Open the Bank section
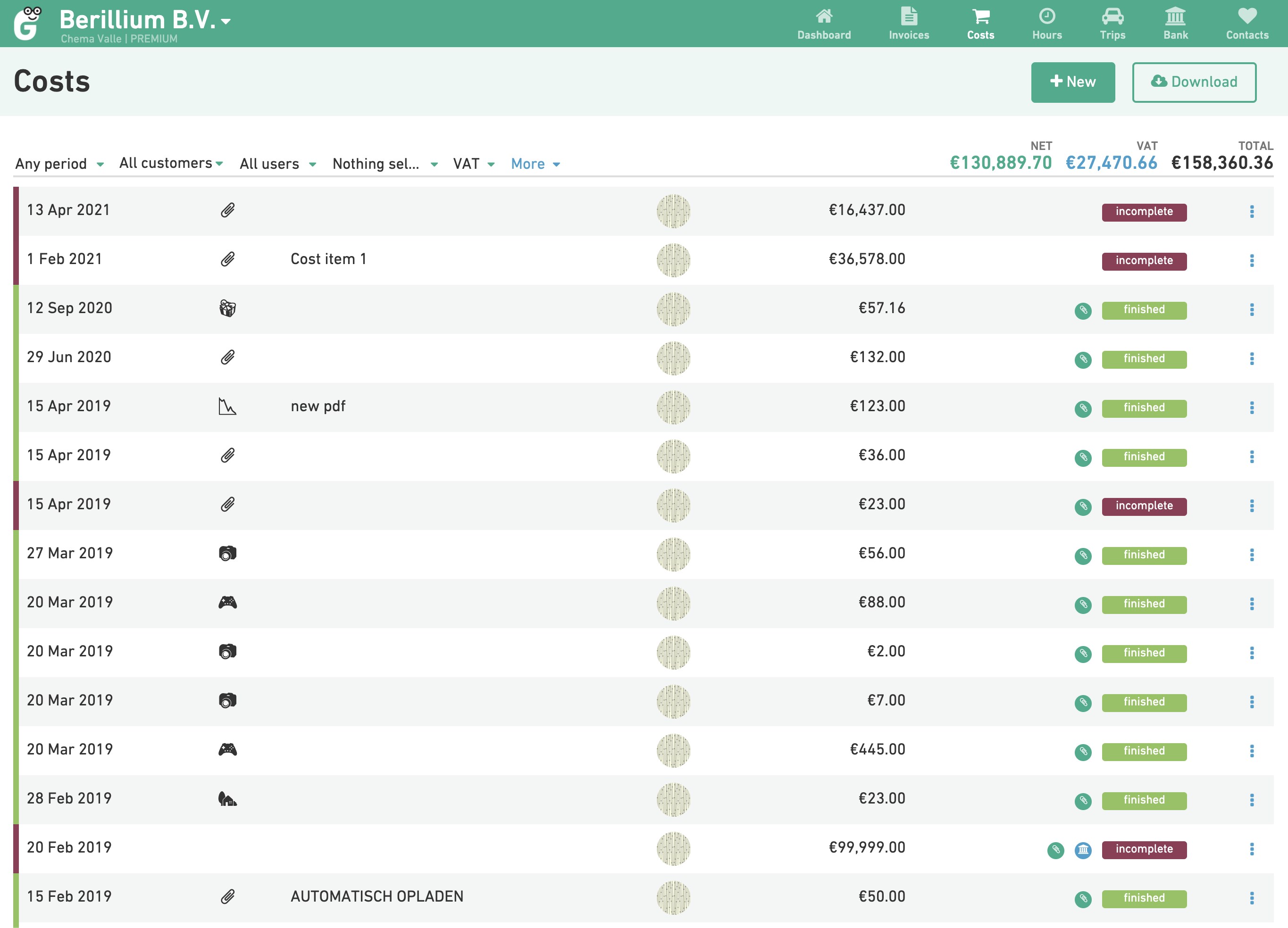The width and height of the screenshot is (1288, 928). [1175, 23]
